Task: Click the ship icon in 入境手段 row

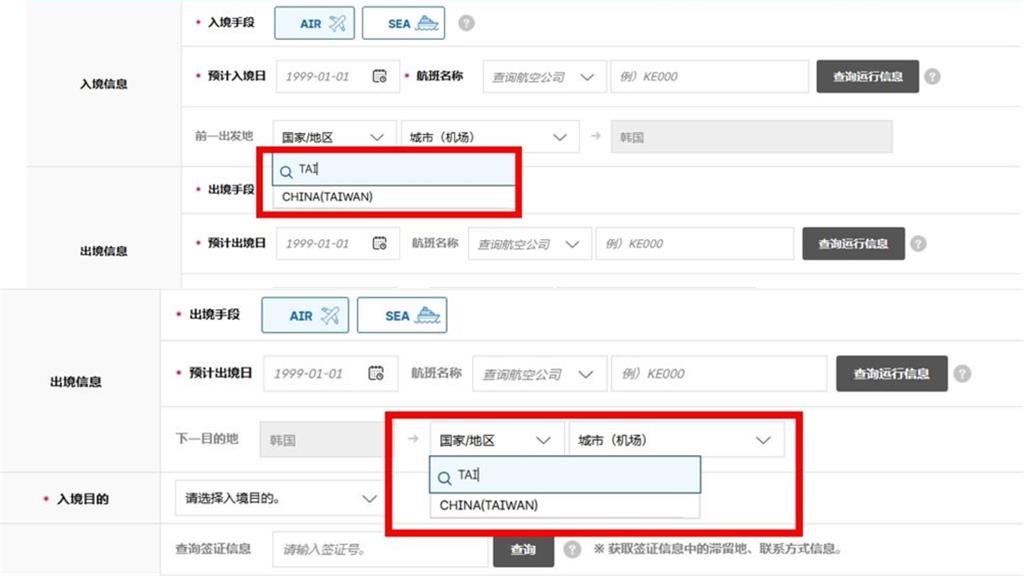Action: tap(427, 23)
